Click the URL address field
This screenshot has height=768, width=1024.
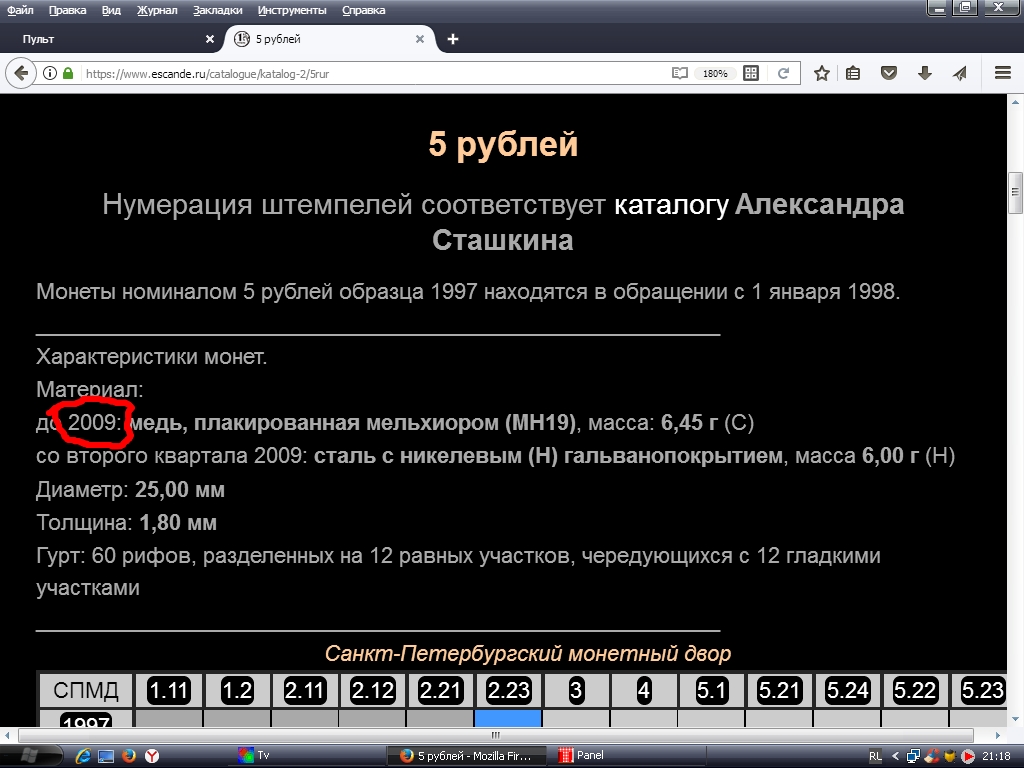tap(370, 73)
